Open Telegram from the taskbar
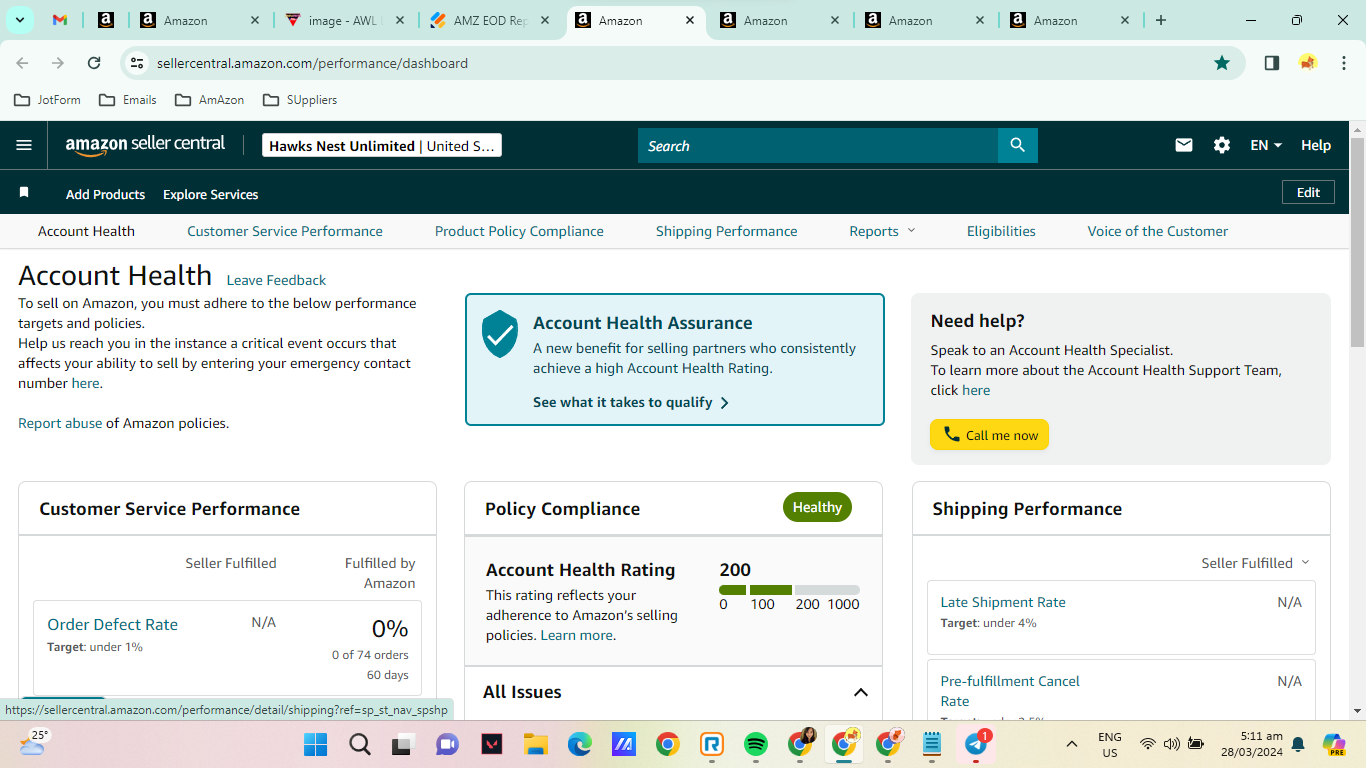 coord(977,744)
